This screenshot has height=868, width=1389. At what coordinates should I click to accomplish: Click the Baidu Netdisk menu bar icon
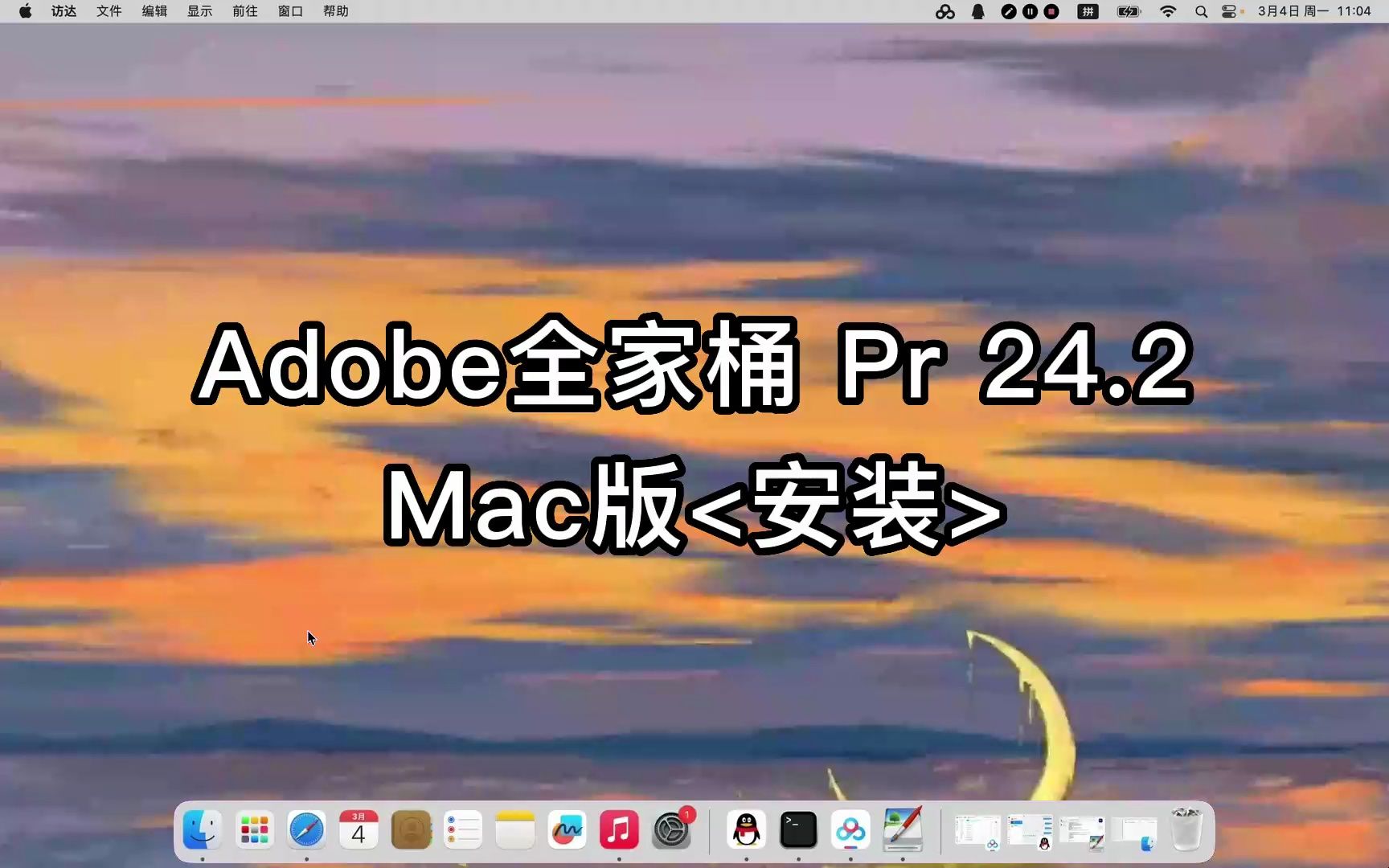[x=945, y=11]
